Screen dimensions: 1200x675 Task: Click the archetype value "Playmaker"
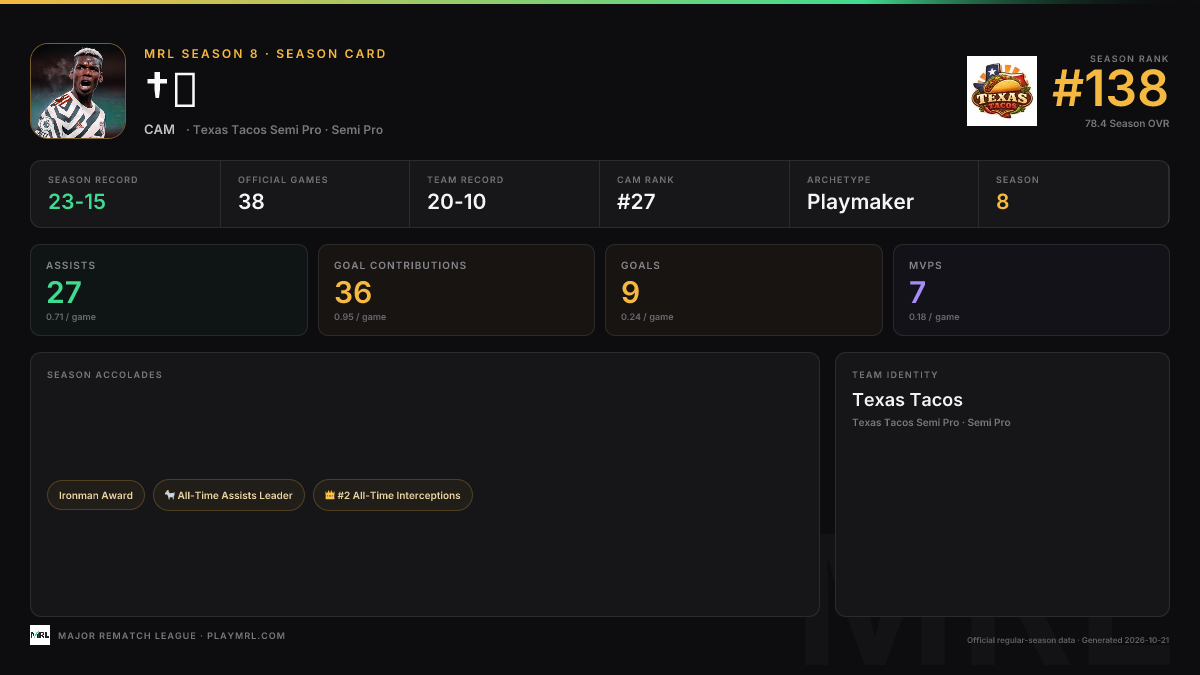click(x=860, y=202)
